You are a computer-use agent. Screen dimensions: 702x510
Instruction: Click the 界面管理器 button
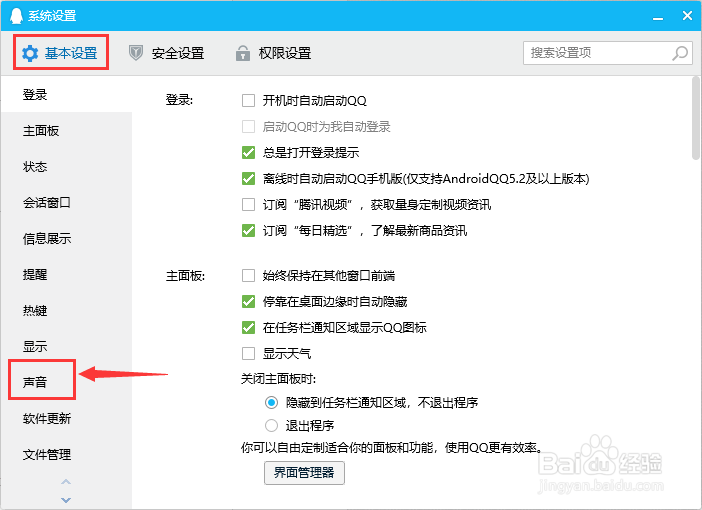(304, 472)
